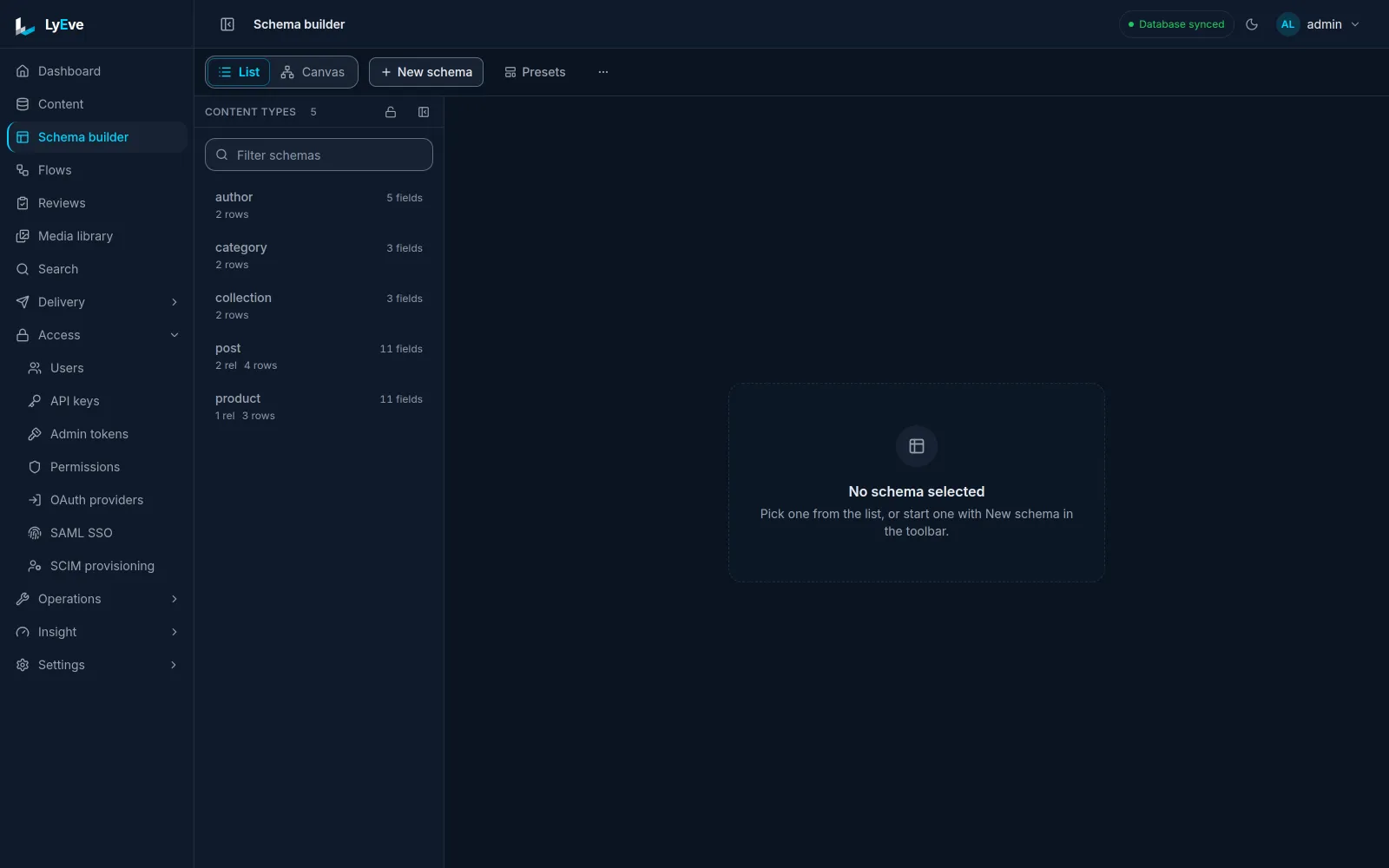Image resolution: width=1389 pixels, height=868 pixels.
Task: Open Schema builder in sidebar
Action: pyautogui.click(x=97, y=137)
